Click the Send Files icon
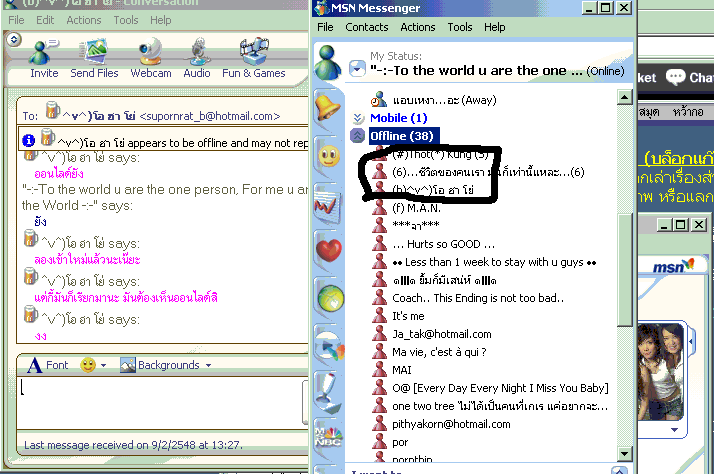This screenshot has width=714, height=474. [93, 51]
